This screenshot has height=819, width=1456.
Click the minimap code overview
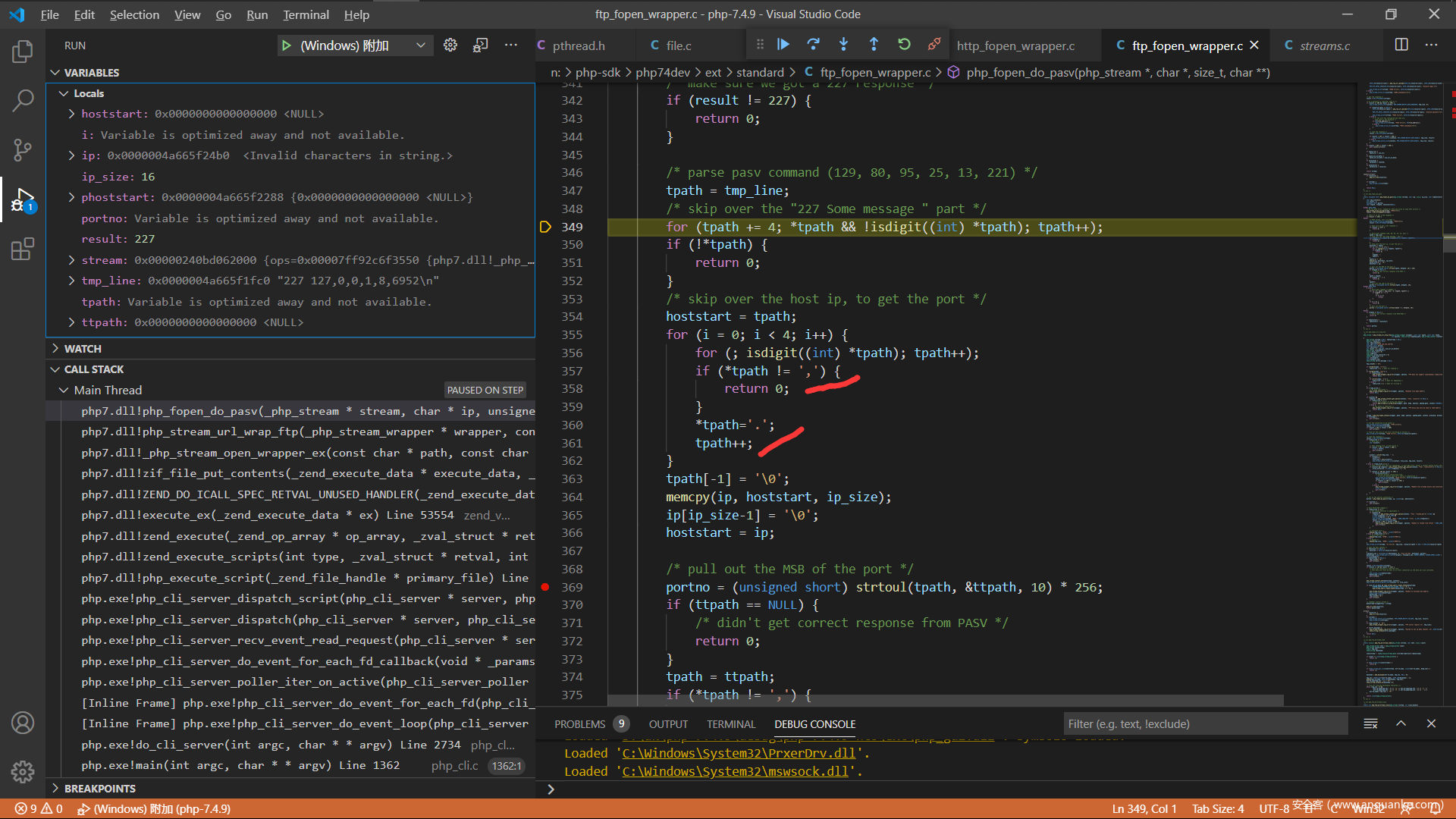tap(1403, 379)
